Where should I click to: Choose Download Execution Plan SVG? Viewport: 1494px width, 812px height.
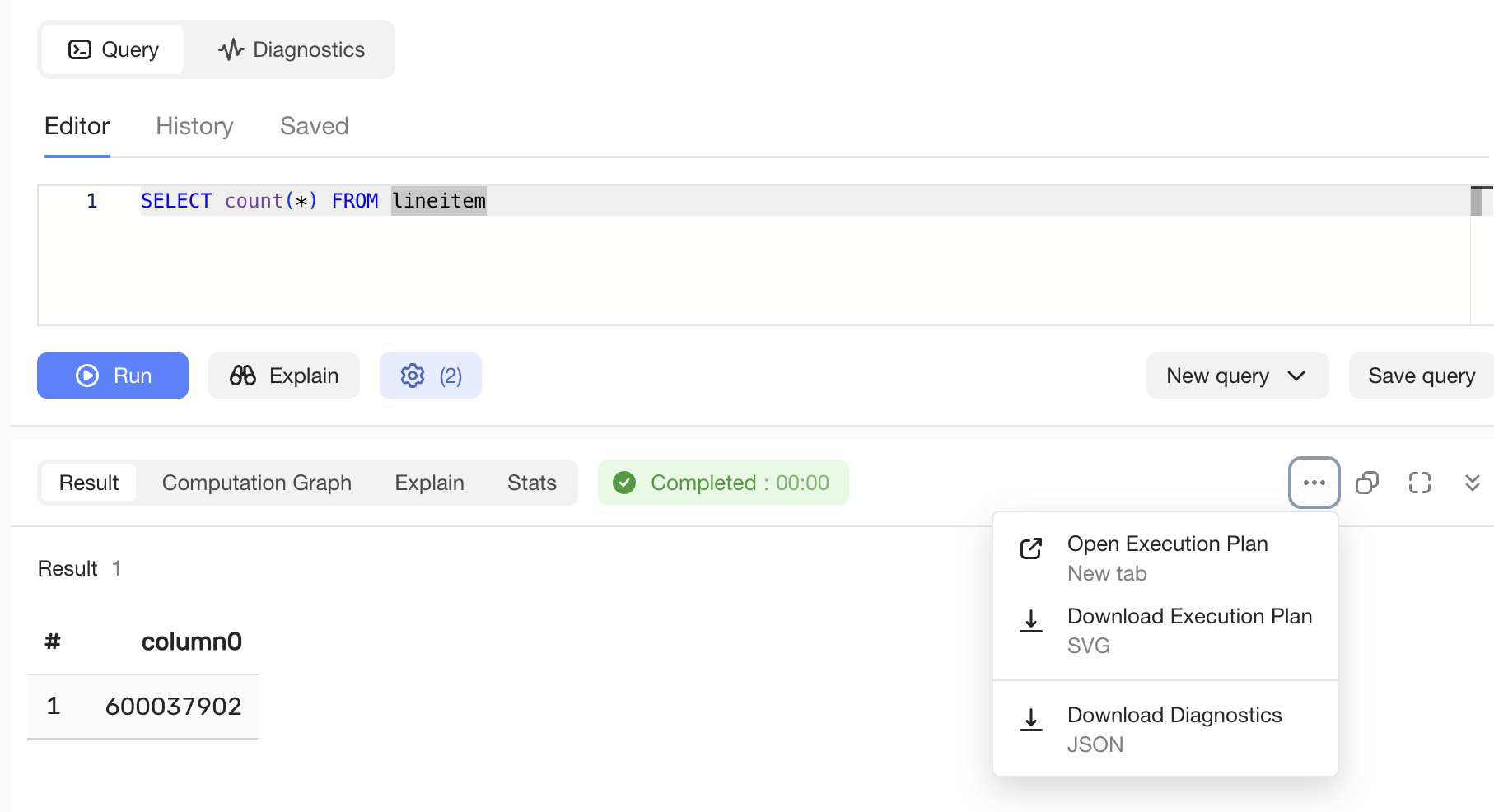[1165, 631]
